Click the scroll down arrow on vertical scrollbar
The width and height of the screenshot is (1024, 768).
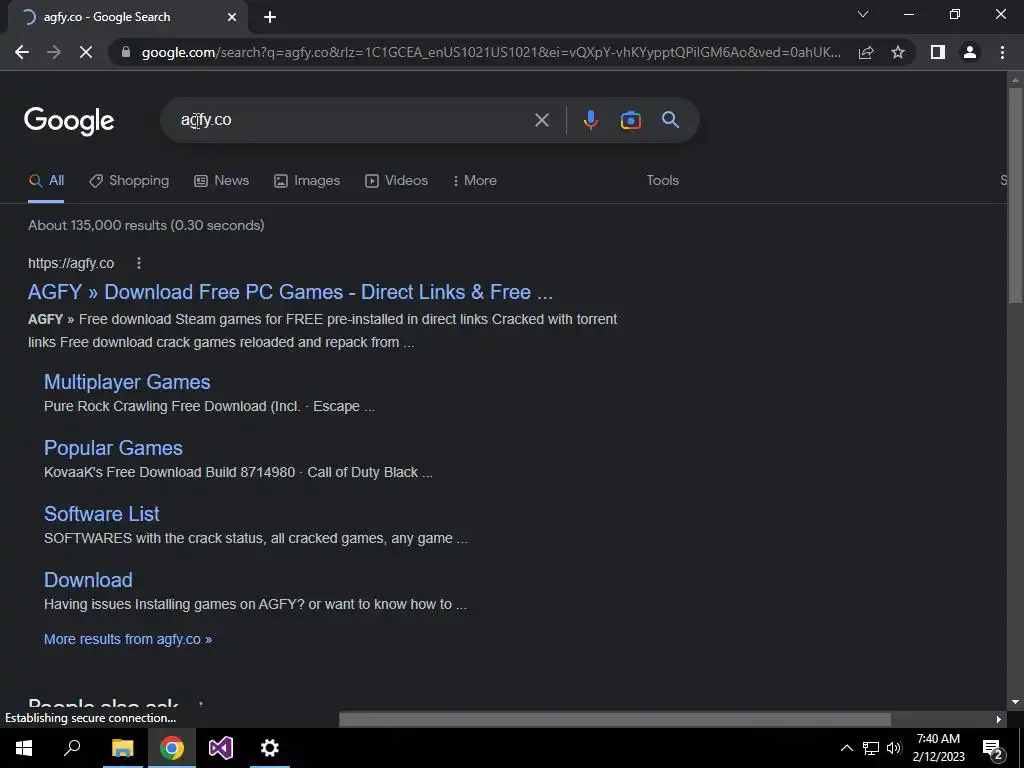(x=1015, y=702)
